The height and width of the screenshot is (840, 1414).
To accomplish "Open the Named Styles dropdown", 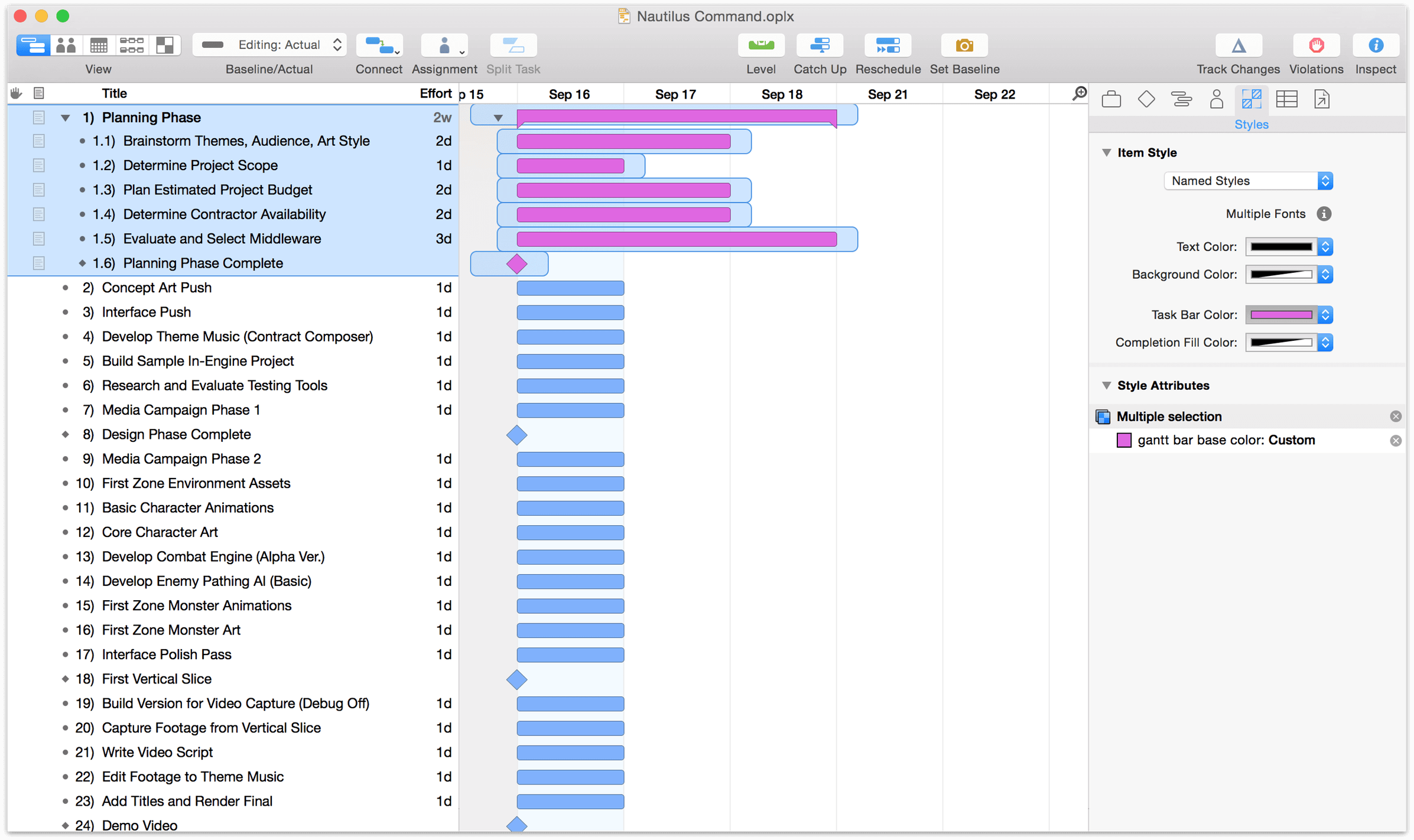I will pos(1248,181).
